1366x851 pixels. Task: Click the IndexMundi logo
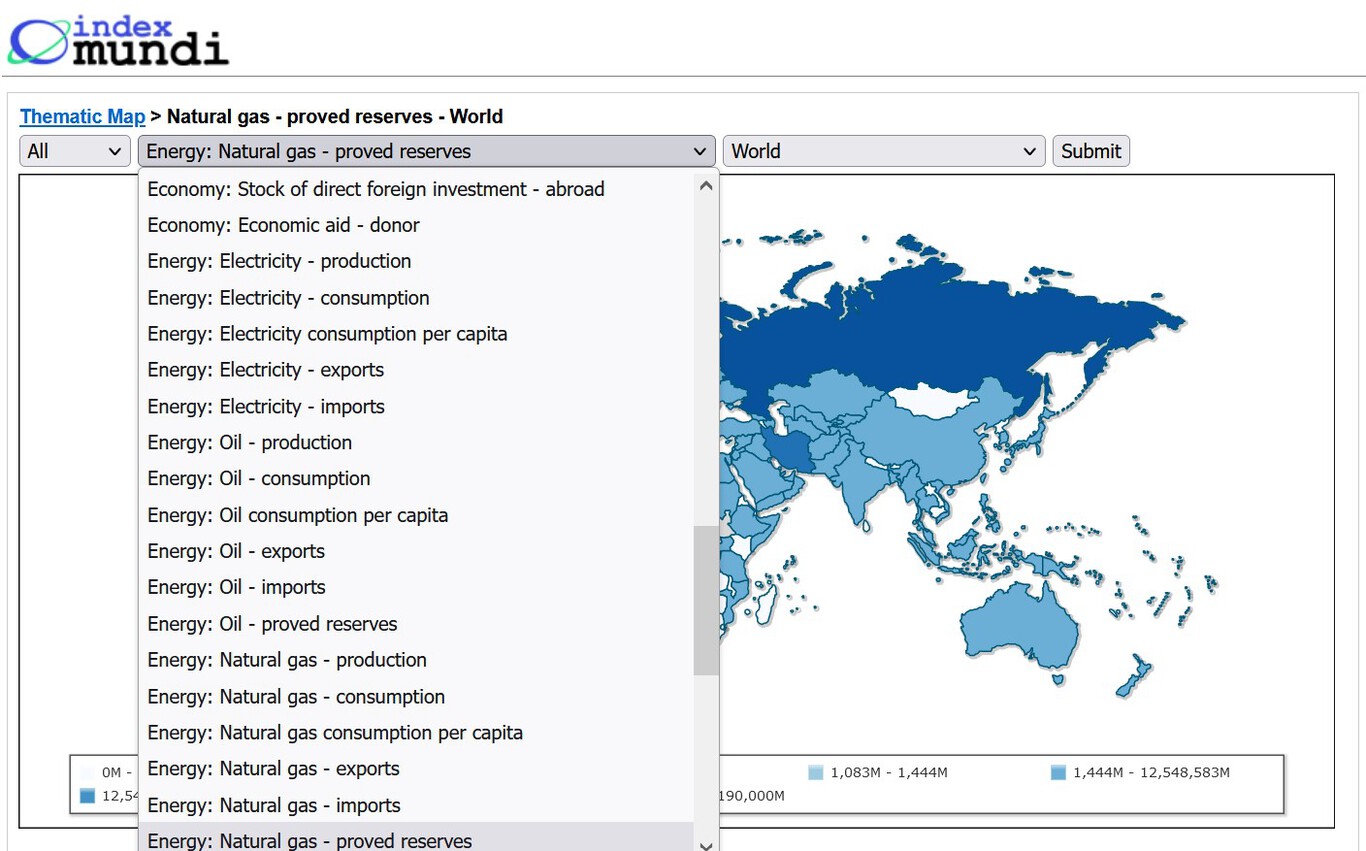(x=117, y=40)
